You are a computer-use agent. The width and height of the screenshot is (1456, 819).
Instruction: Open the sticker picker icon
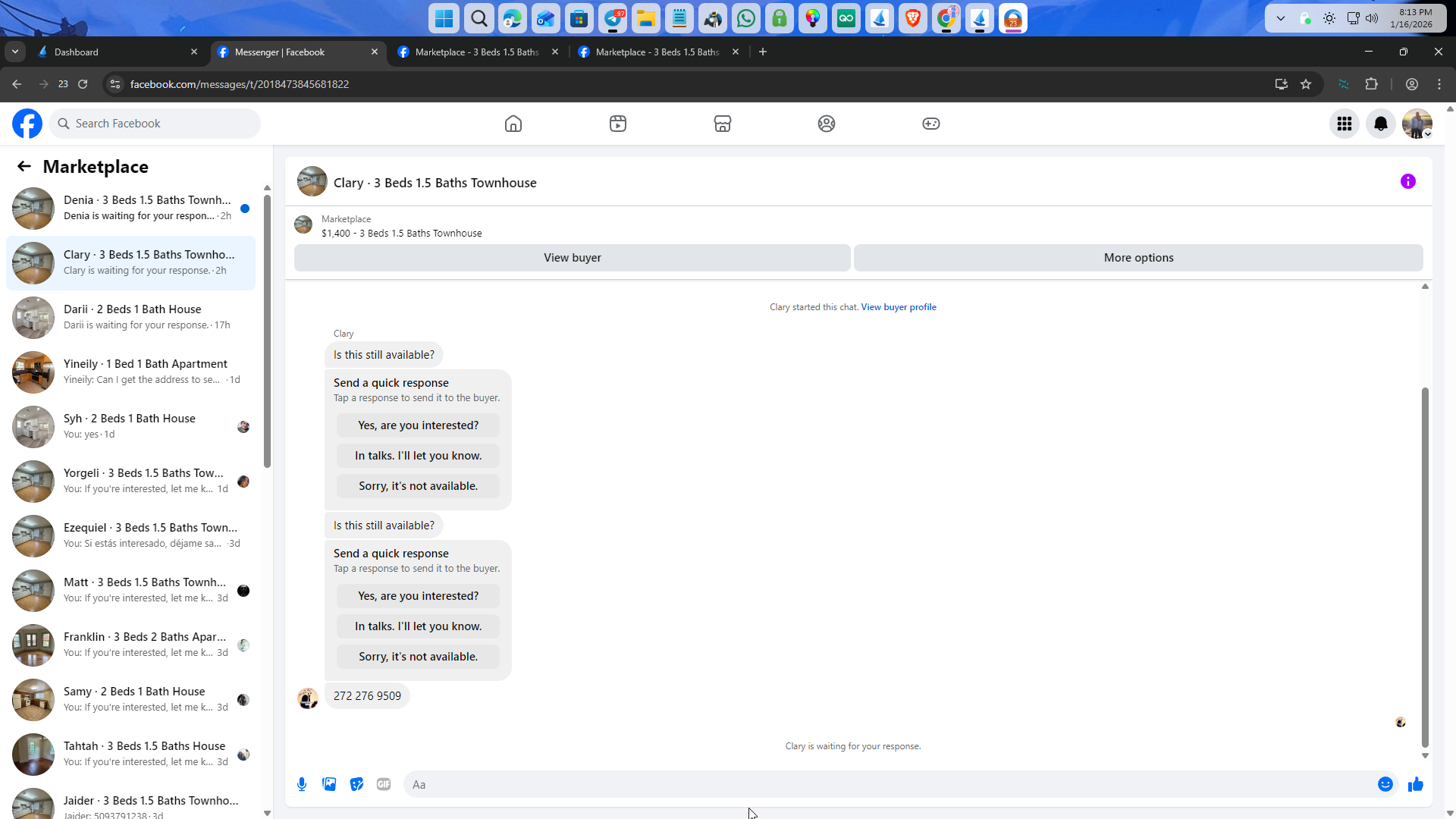point(356,784)
